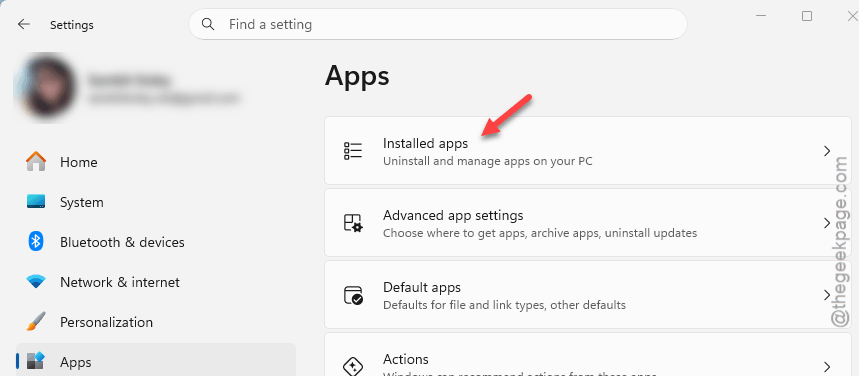Select Apps in the sidebar
Image resolution: width=859 pixels, height=376 pixels.
tap(156, 360)
